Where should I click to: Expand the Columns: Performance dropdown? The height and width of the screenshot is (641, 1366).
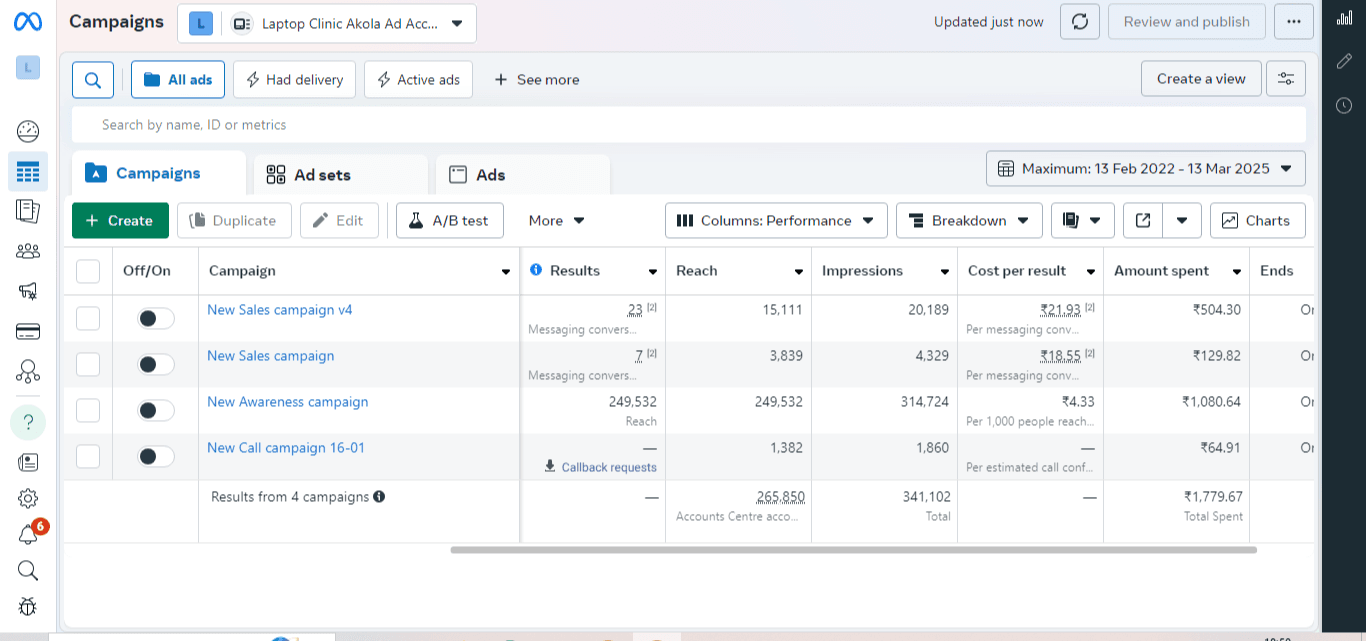click(776, 221)
